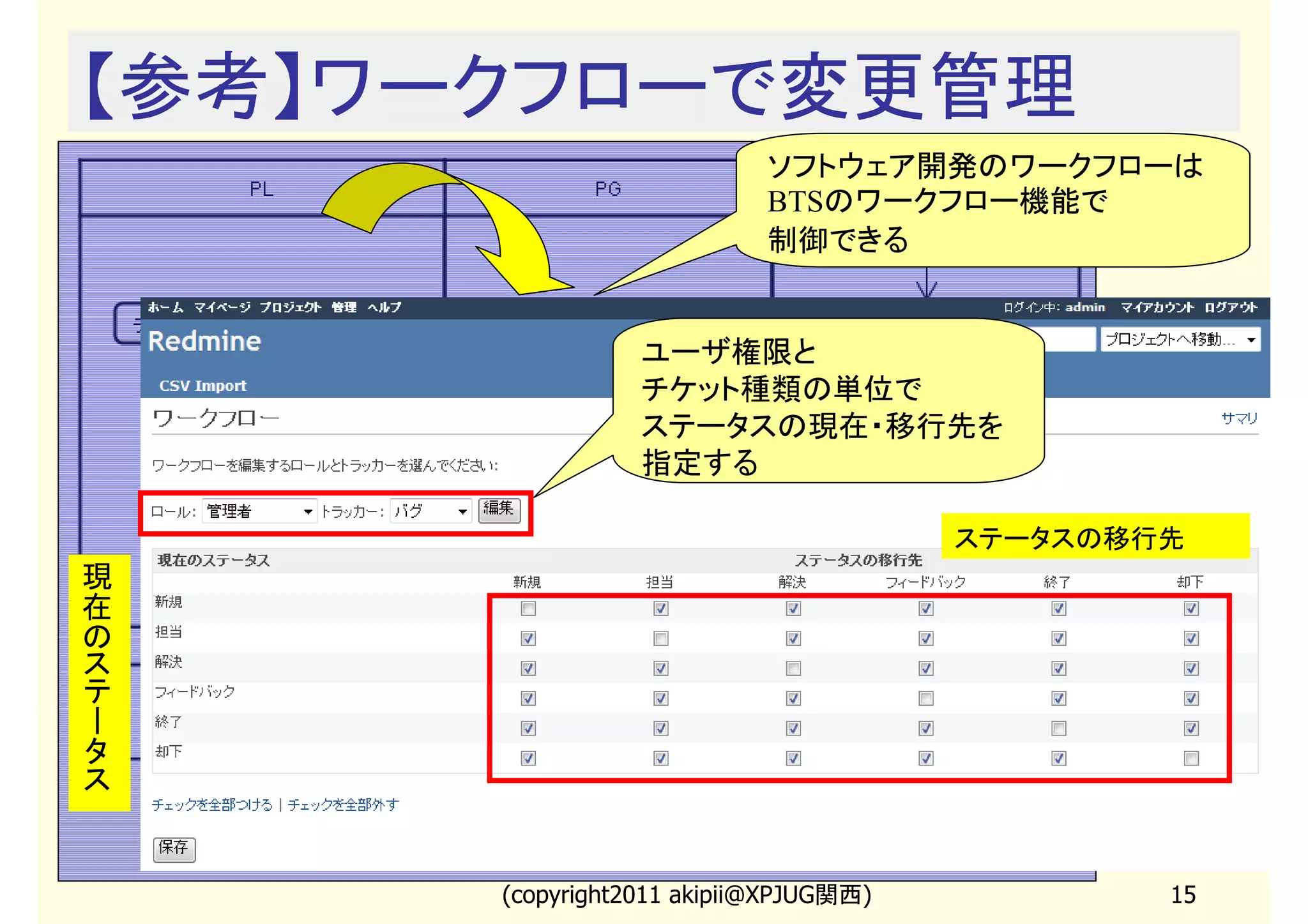Click the ワークフロー page heading
The image size is (1308, 924).
tap(216, 418)
